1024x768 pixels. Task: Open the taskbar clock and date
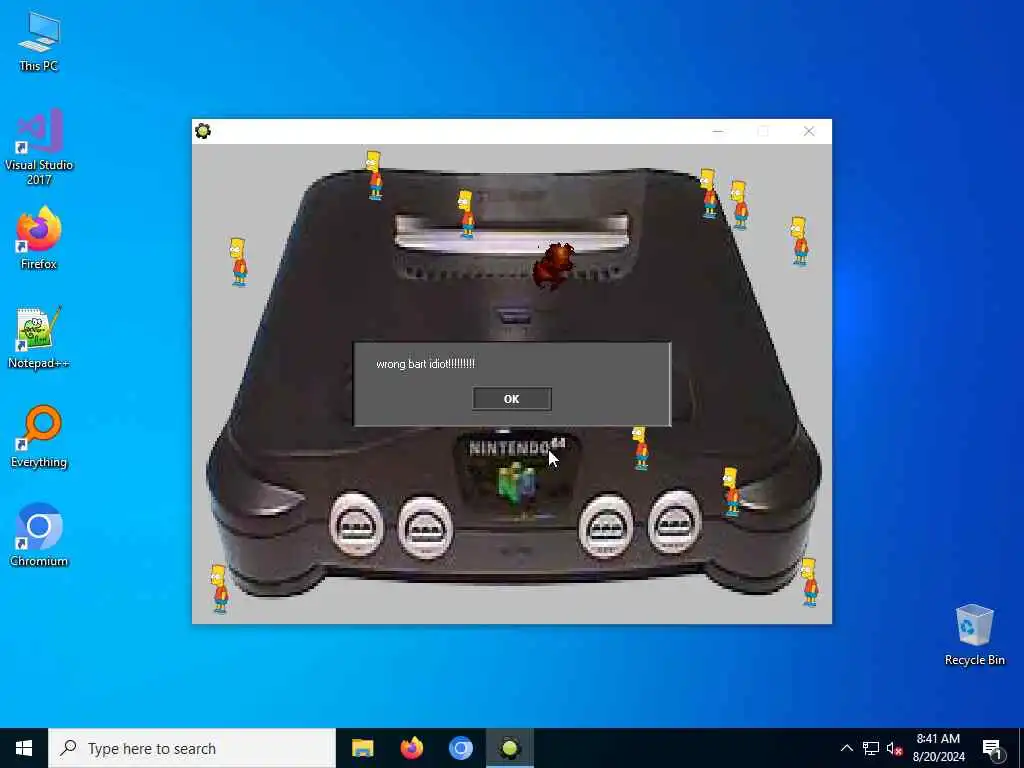(x=938, y=748)
